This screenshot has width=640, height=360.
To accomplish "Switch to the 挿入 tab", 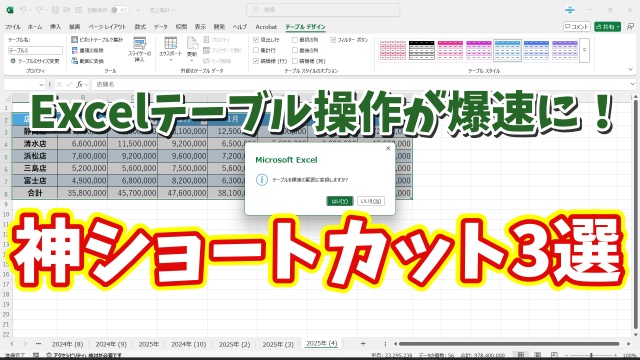I will [55, 27].
